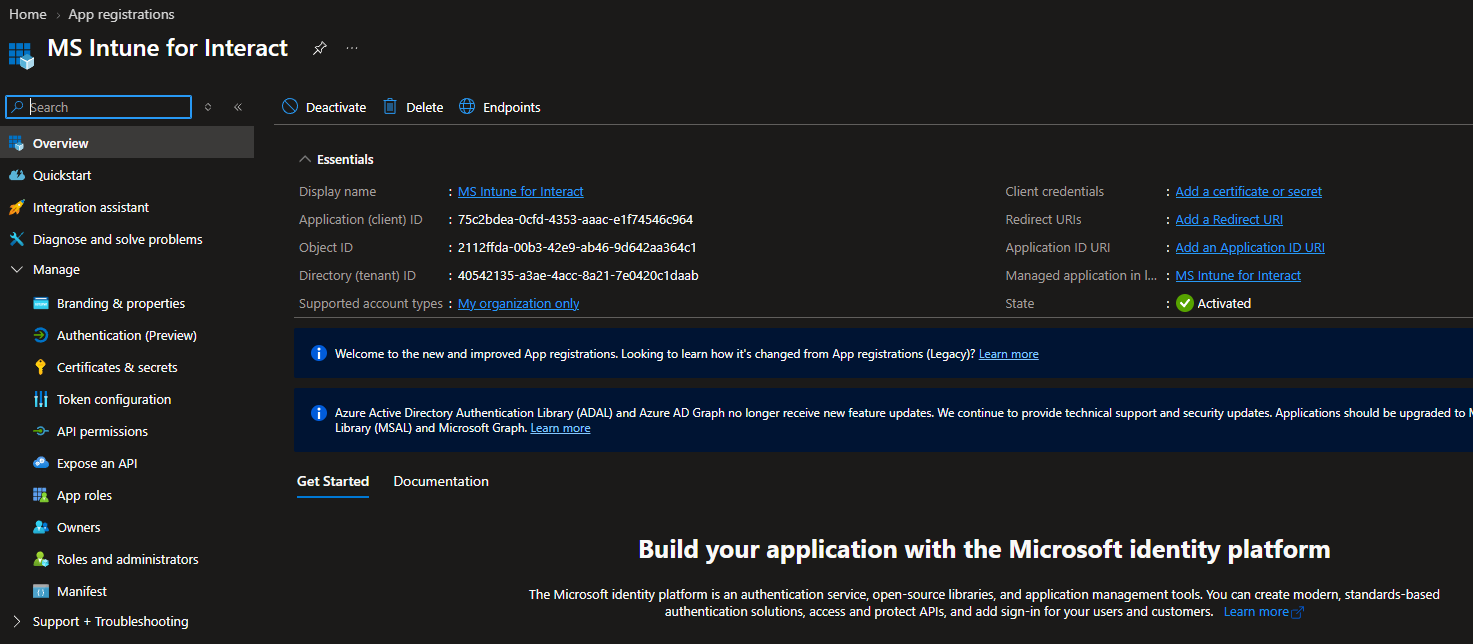Click the Integration assistant rocket icon

(x=15, y=207)
